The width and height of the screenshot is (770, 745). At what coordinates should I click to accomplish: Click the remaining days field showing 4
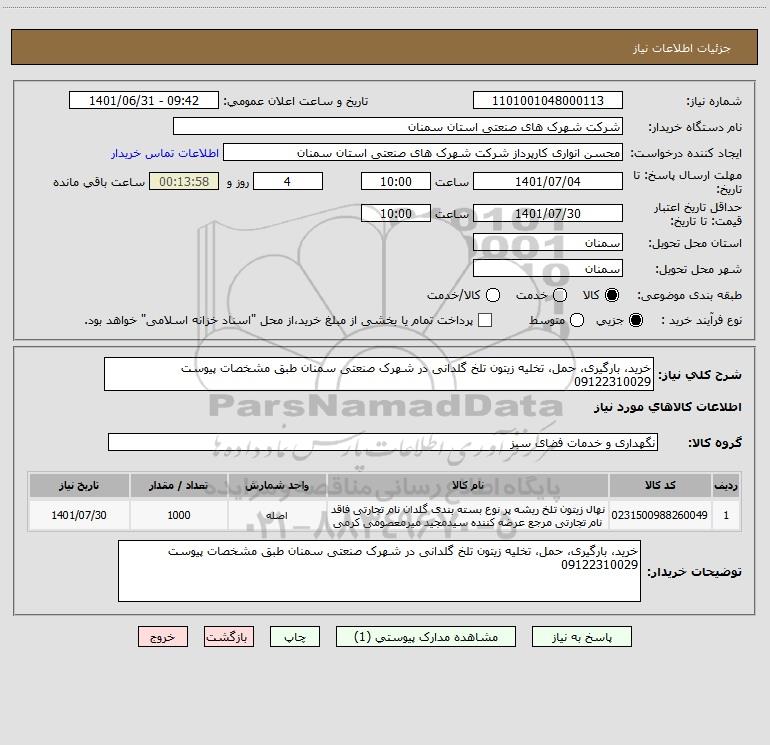[x=288, y=181]
